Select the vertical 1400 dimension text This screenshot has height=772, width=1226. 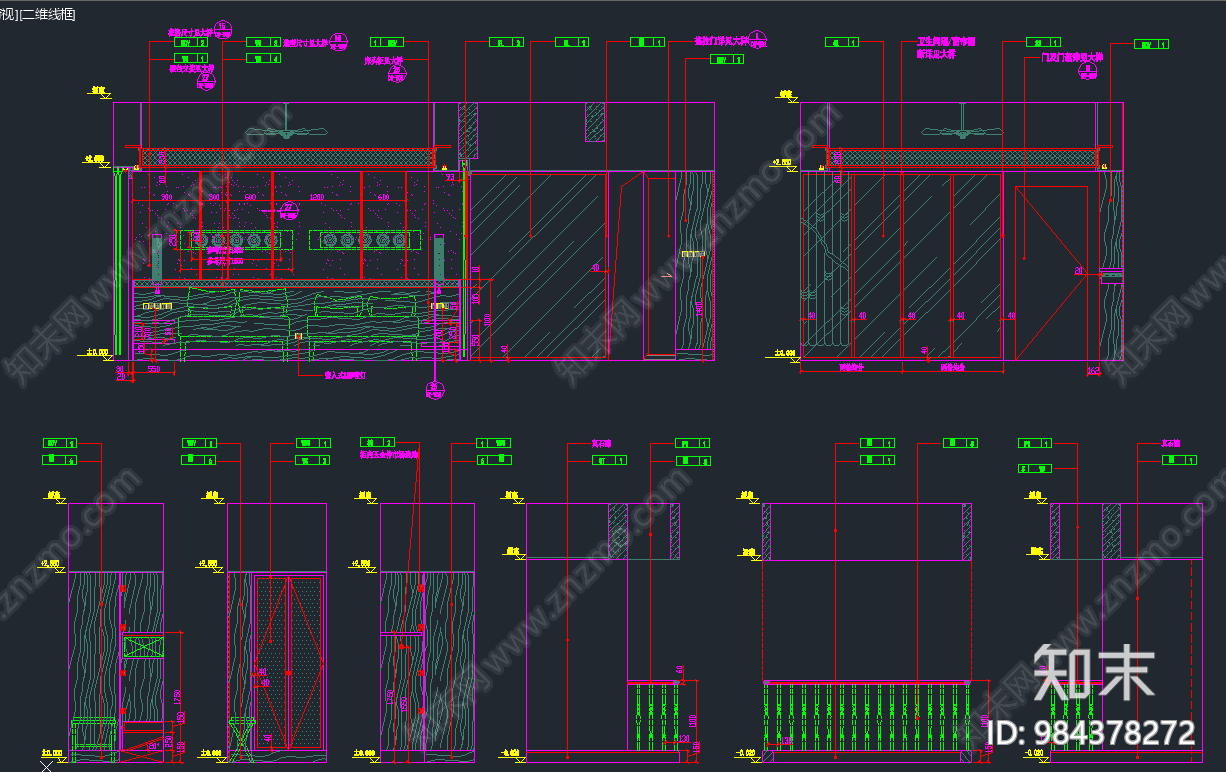tap(697, 307)
